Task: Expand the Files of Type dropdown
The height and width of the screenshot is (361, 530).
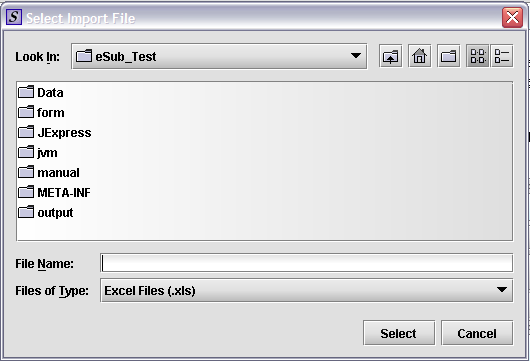Action: tap(307, 290)
